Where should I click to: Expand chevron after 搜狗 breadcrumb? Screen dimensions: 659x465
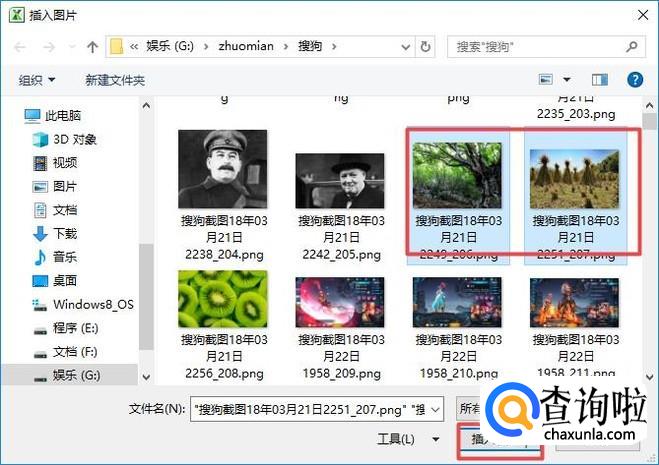[x=334, y=46]
